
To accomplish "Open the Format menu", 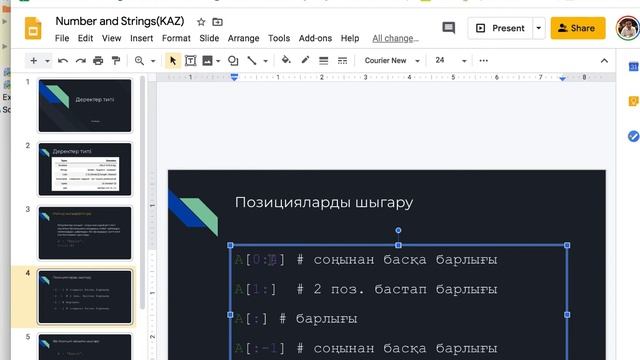I will 176,38.
